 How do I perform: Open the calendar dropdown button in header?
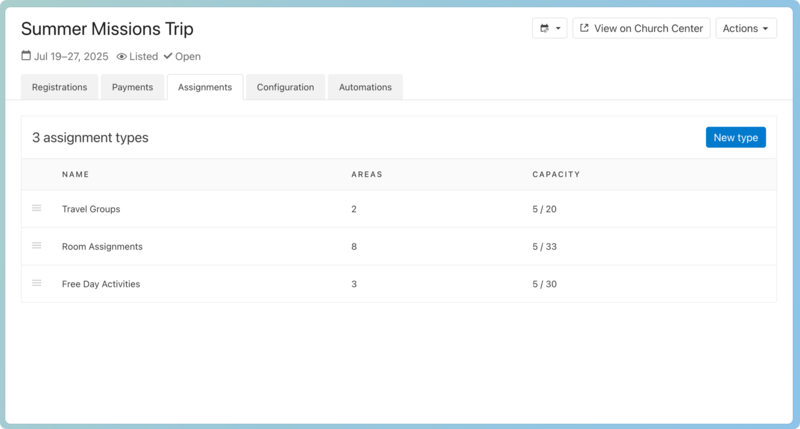pyautogui.click(x=549, y=29)
